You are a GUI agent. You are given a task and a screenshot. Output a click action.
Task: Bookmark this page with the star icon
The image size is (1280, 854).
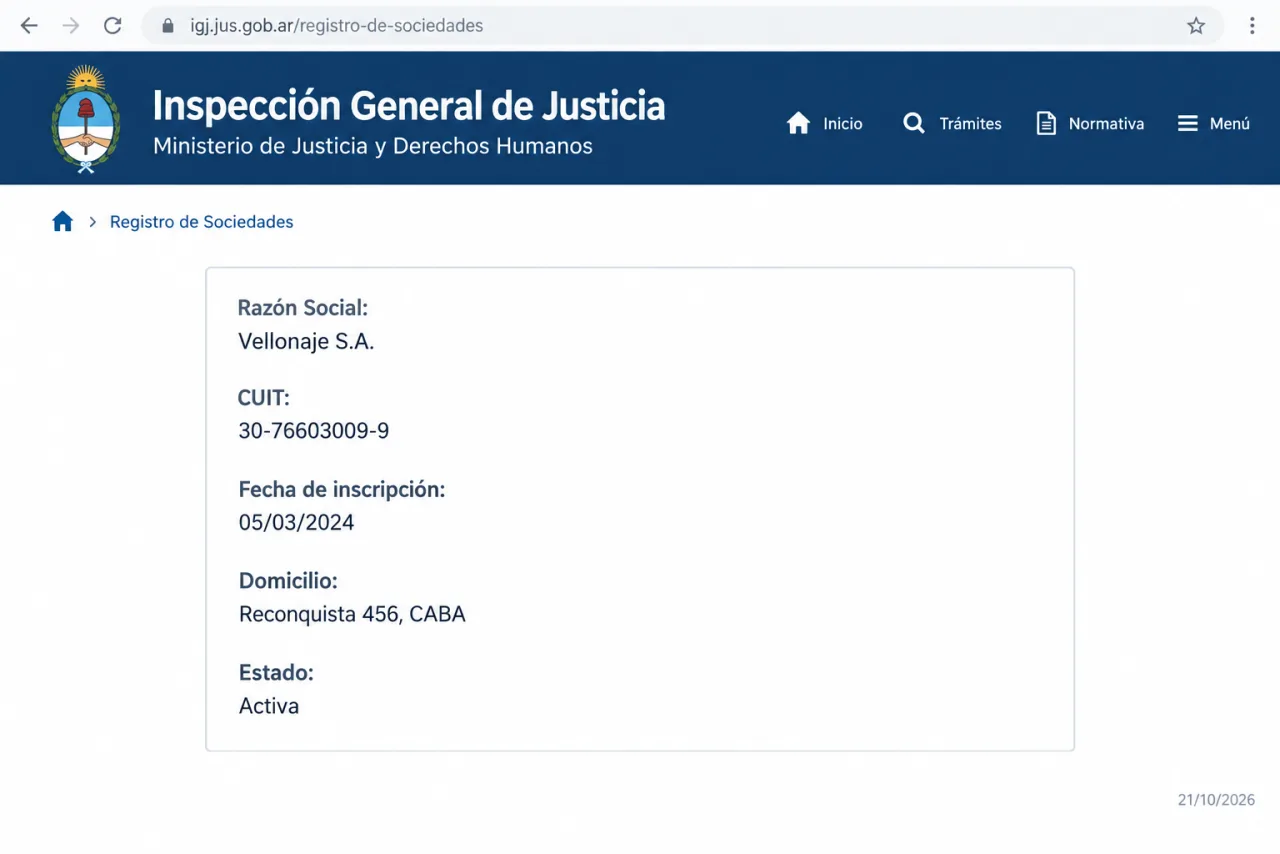tap(1196, 26)
